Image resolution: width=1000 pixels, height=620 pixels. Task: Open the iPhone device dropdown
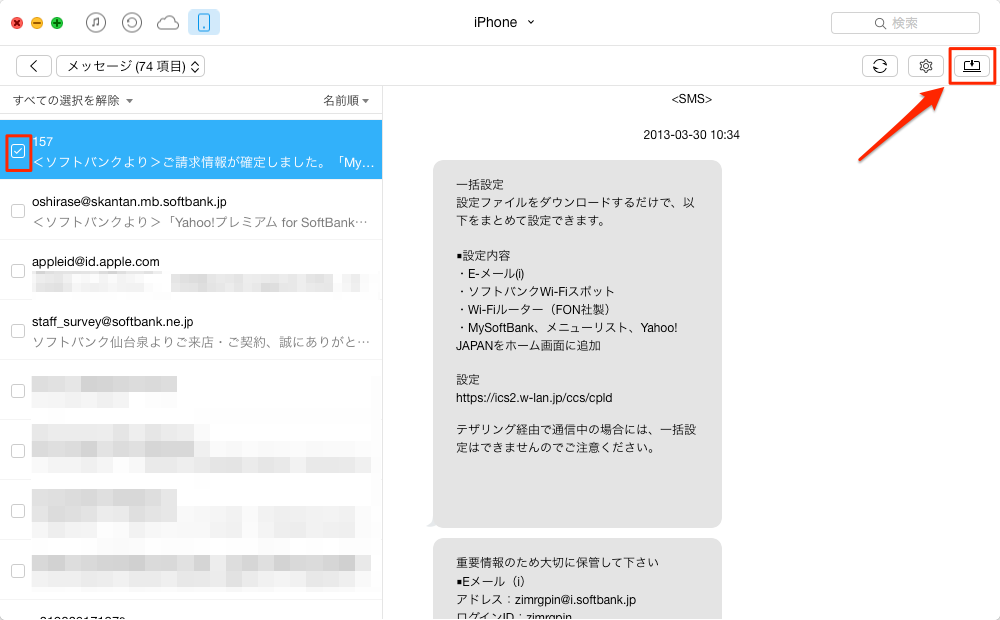point(504,22)
